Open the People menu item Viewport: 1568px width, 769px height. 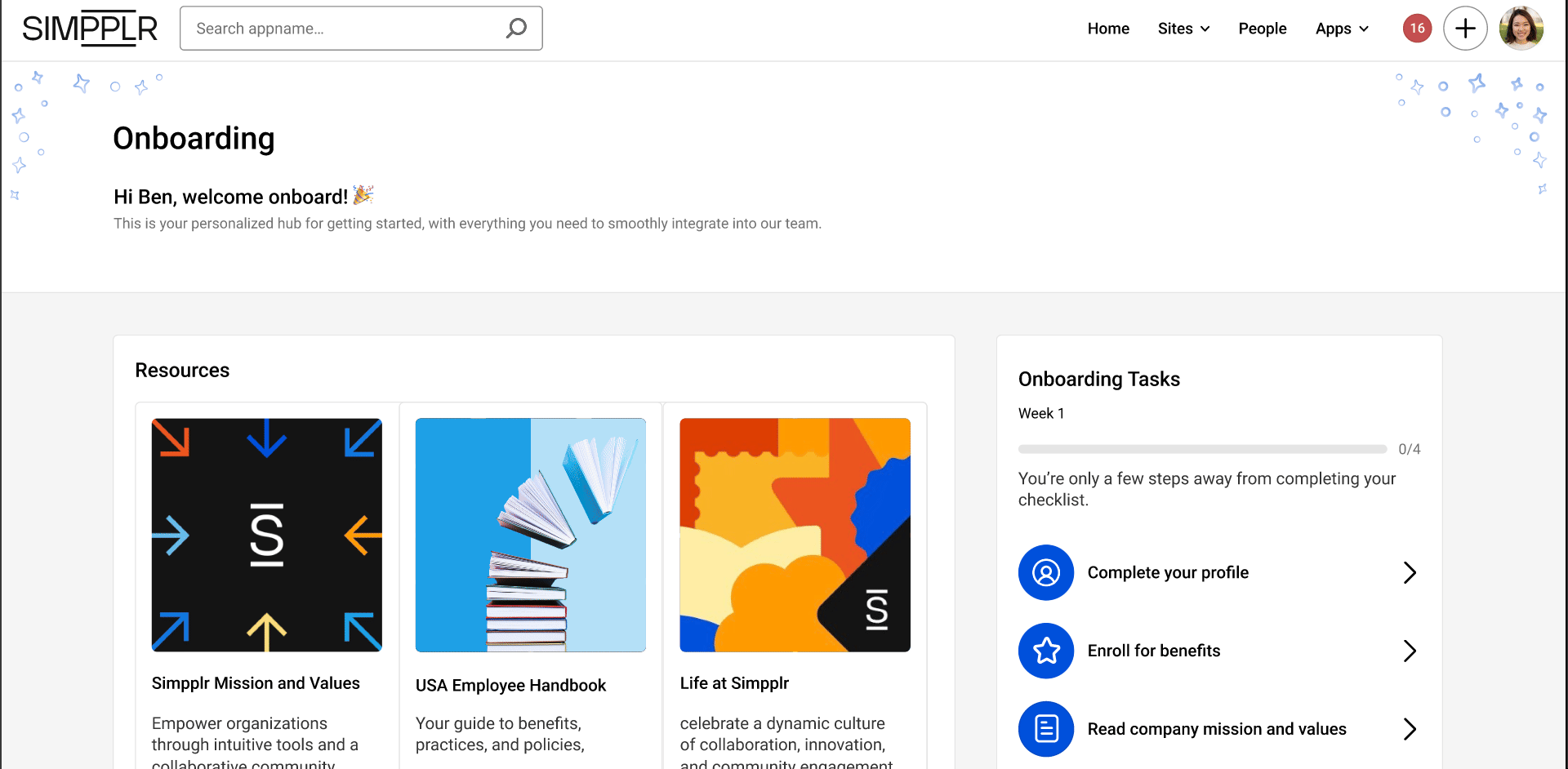coord(1262,29)
